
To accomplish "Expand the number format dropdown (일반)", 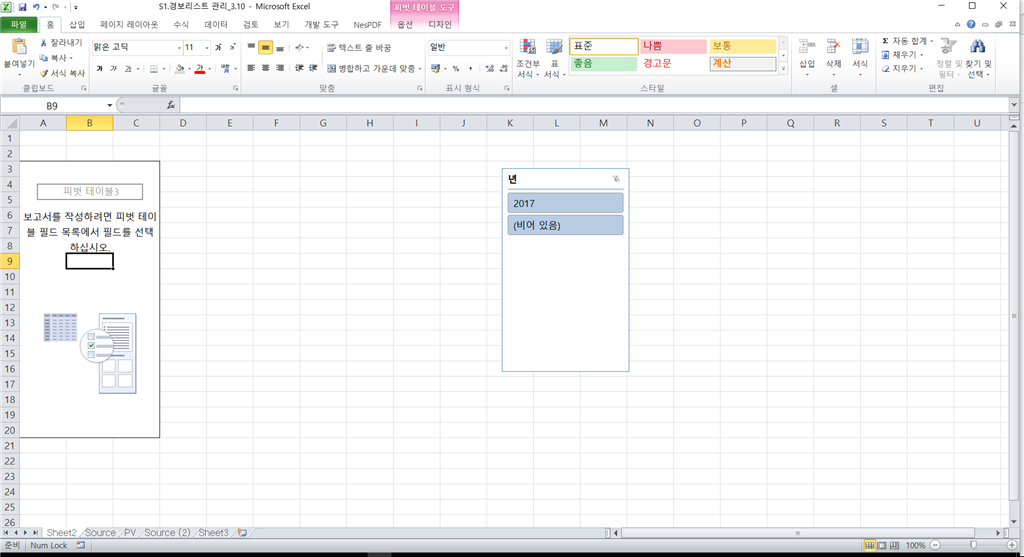I will [505, 48].
